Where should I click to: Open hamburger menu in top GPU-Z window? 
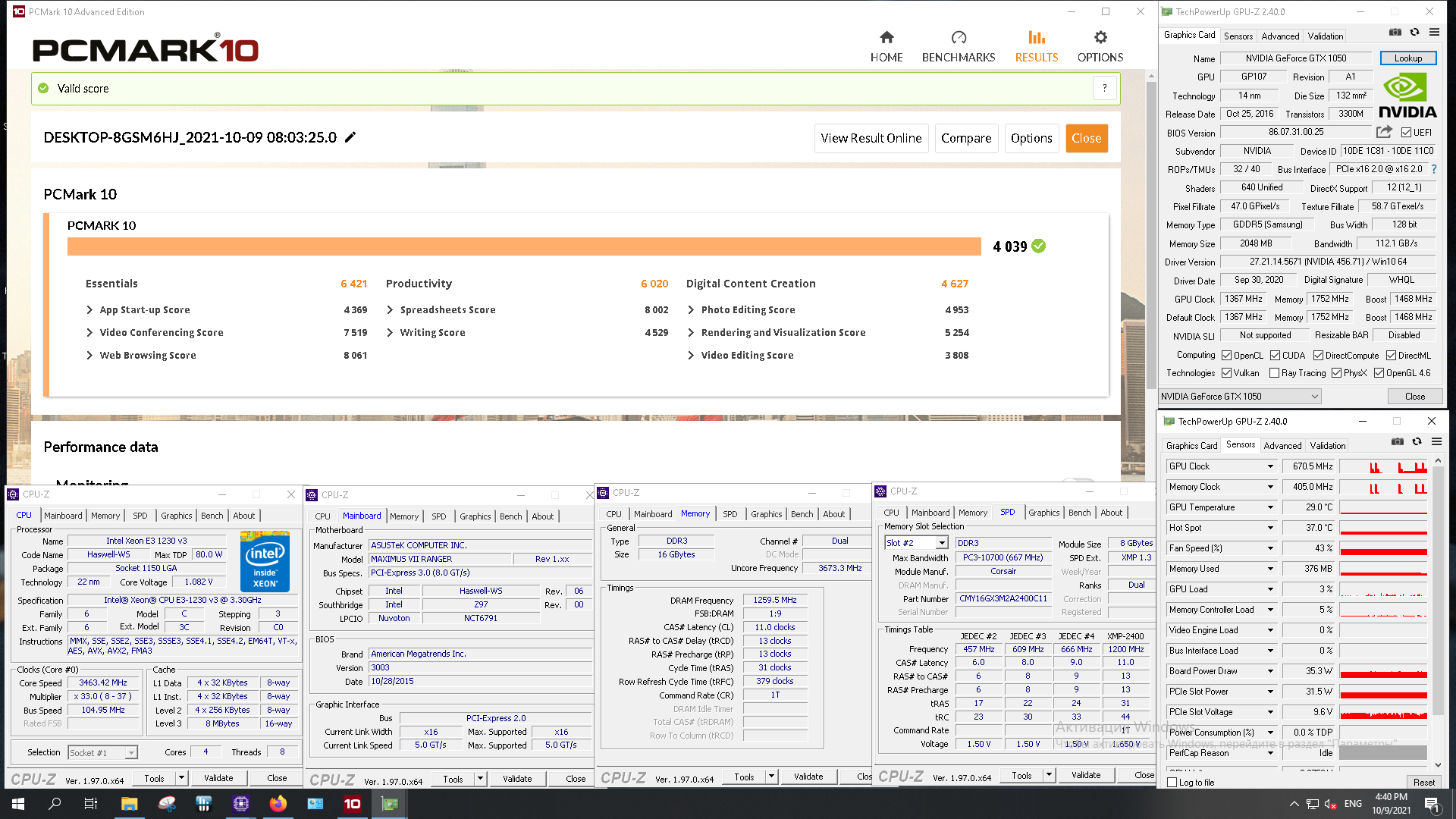tap(1434, 33)
